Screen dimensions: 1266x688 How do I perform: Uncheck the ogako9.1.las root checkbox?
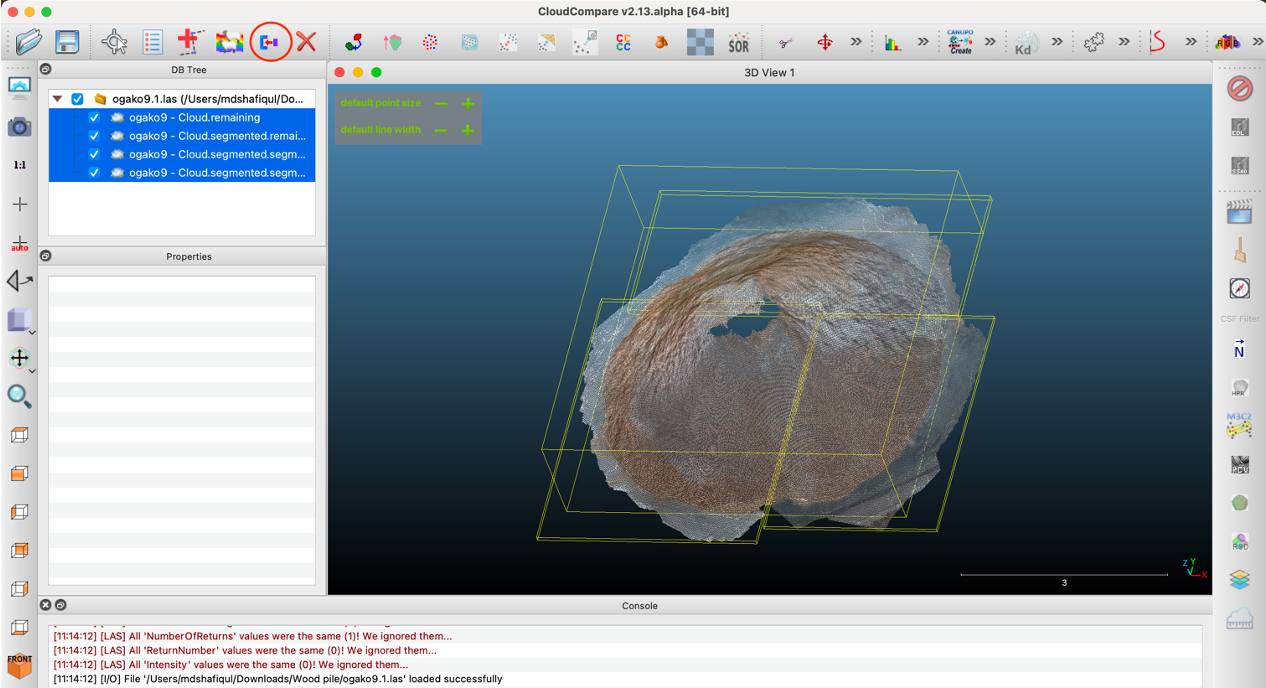(x=77, y=99)
